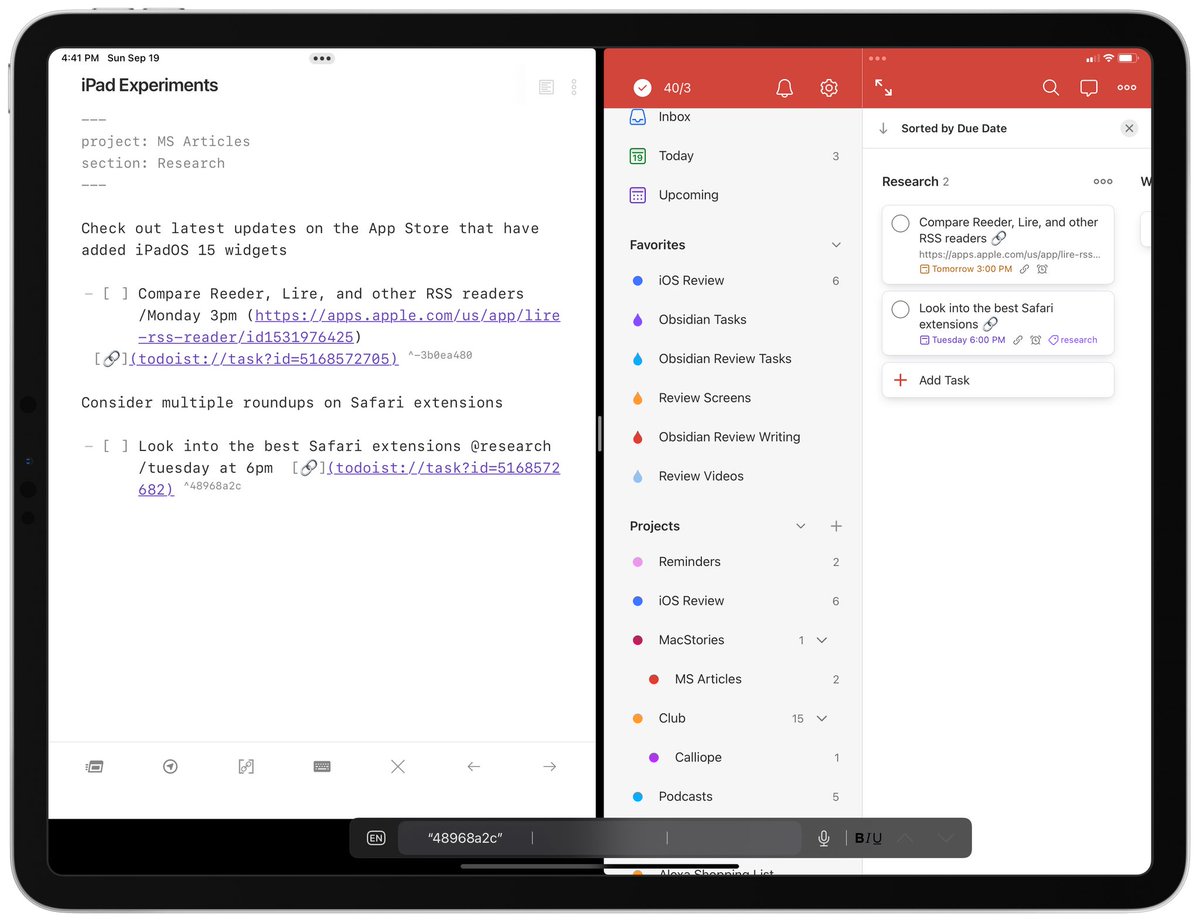This screenshot has width=1200, height=923.
Task: Tap the keyboard icon in the Obsidian toolbar
Action: [x=322, y=766]
